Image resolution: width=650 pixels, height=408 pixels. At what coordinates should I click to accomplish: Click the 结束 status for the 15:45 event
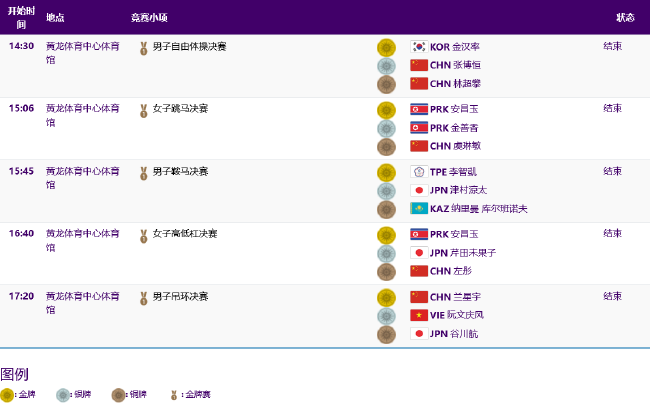click(x=613, y=171)
